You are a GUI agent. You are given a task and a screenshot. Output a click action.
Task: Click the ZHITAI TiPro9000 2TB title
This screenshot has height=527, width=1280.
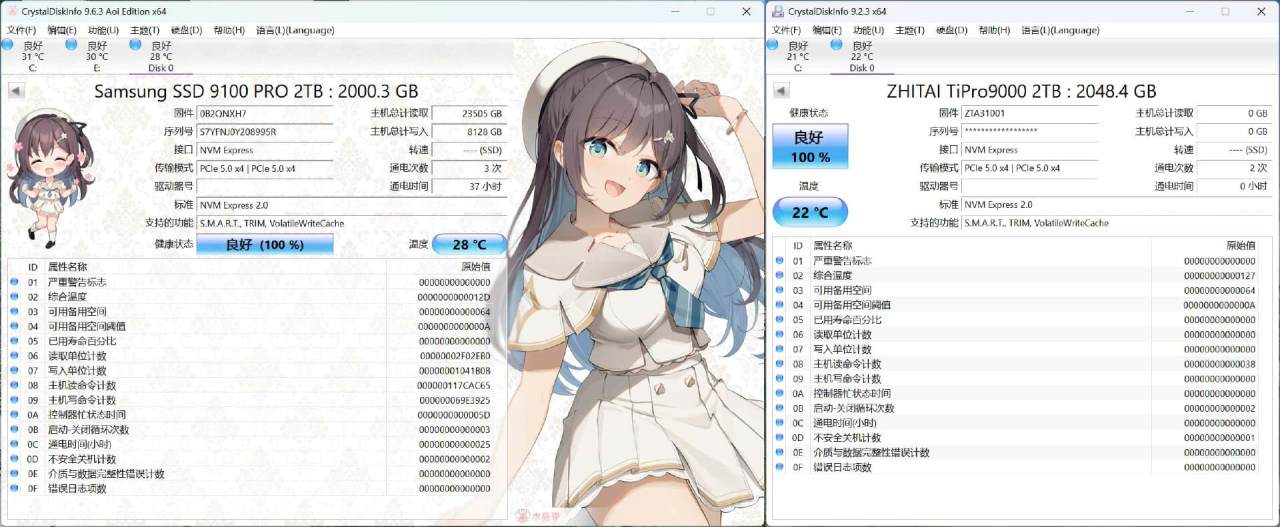(1021, 91)
